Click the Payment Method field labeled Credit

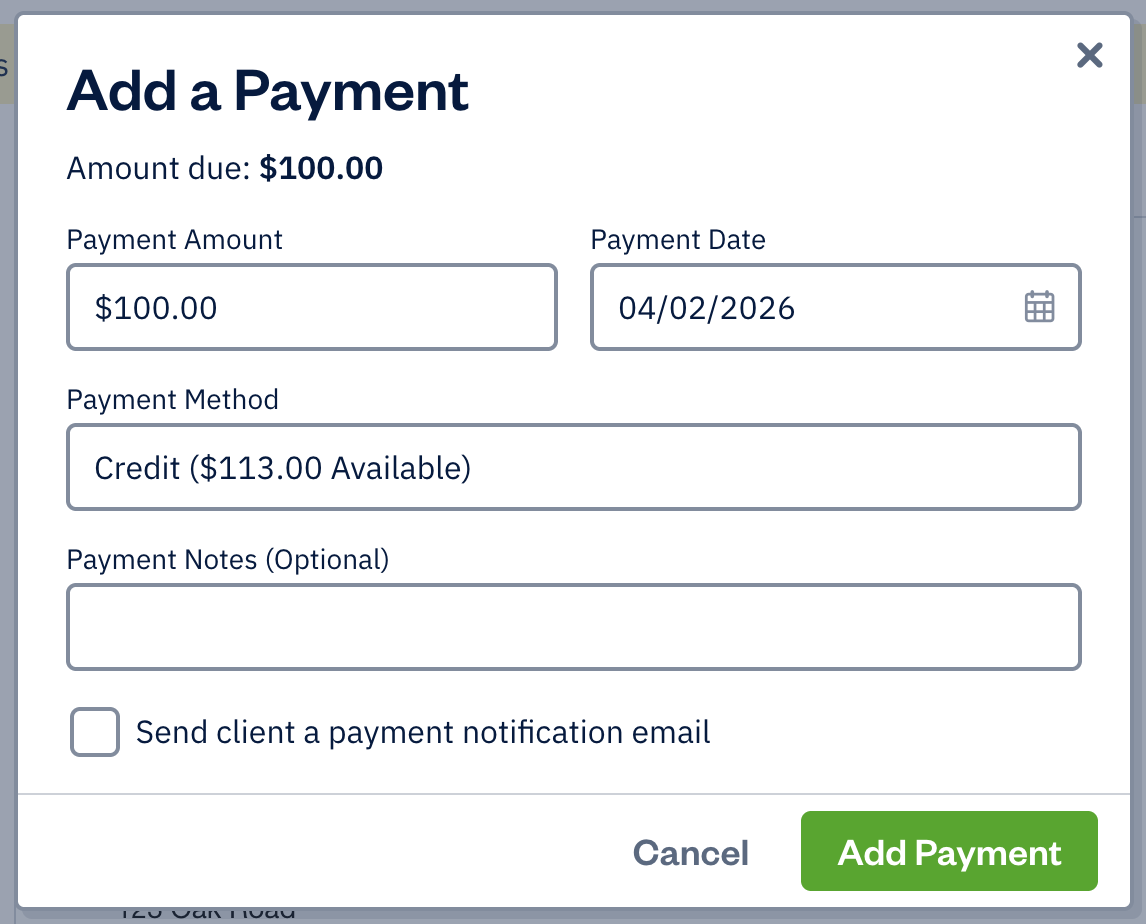[574, 467]
